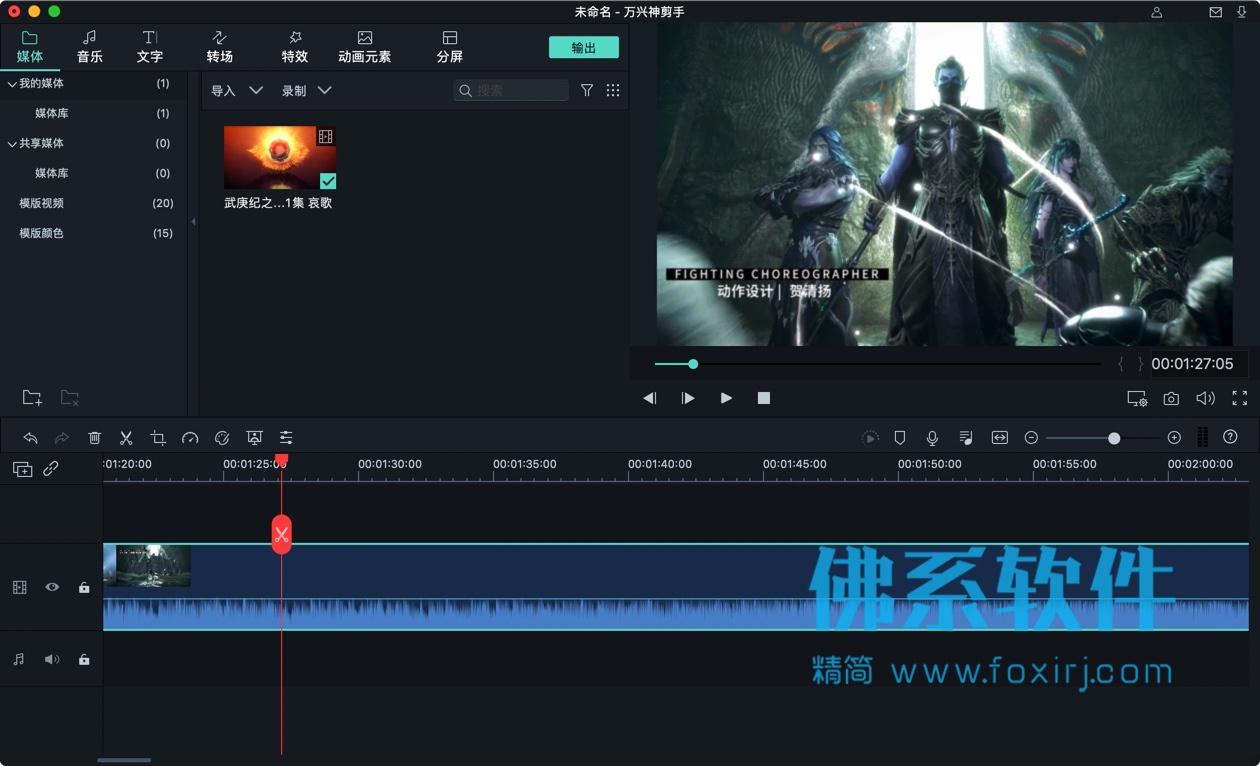
Task: Open the crop tool
Action: [x=158, y=438]
